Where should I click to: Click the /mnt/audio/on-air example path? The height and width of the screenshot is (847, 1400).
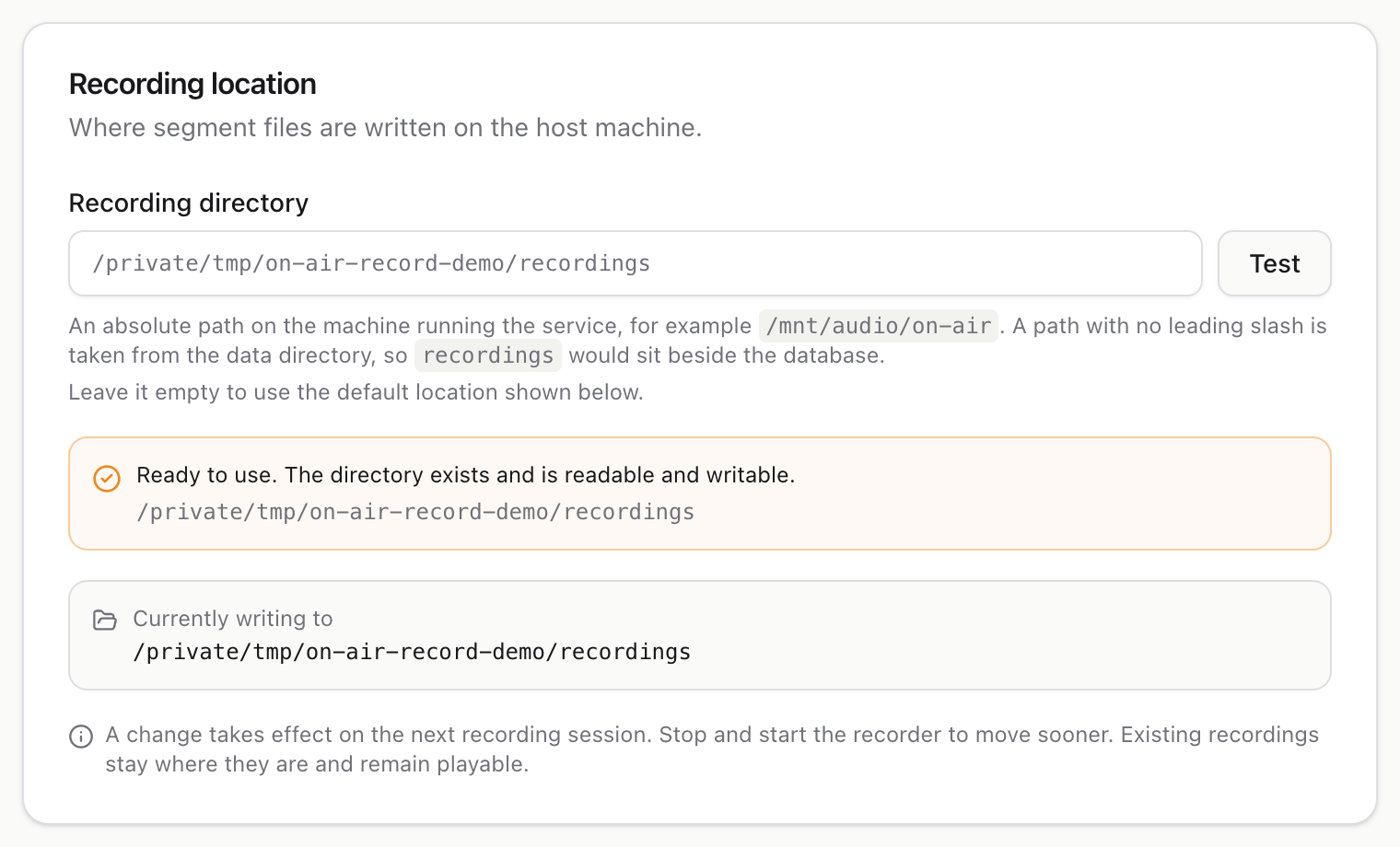coord(879,326)
